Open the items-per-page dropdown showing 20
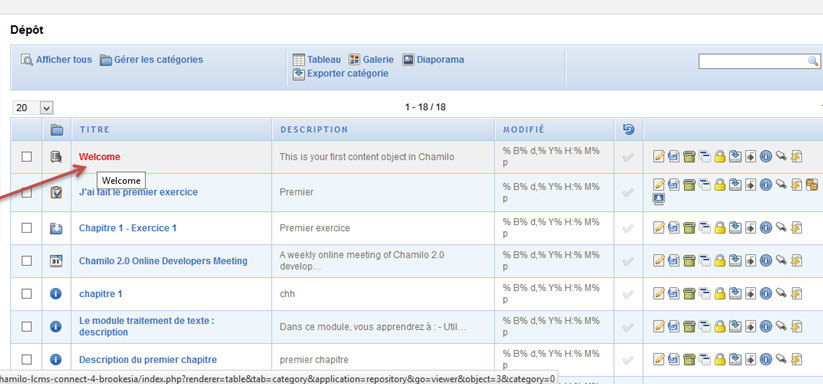The image size is (823, 384). click(x=33, y=108)
